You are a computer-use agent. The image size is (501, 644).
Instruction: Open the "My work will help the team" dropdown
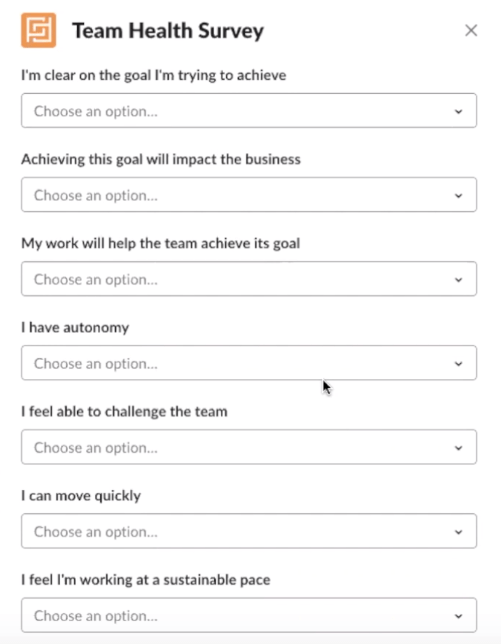click(249, 279)
